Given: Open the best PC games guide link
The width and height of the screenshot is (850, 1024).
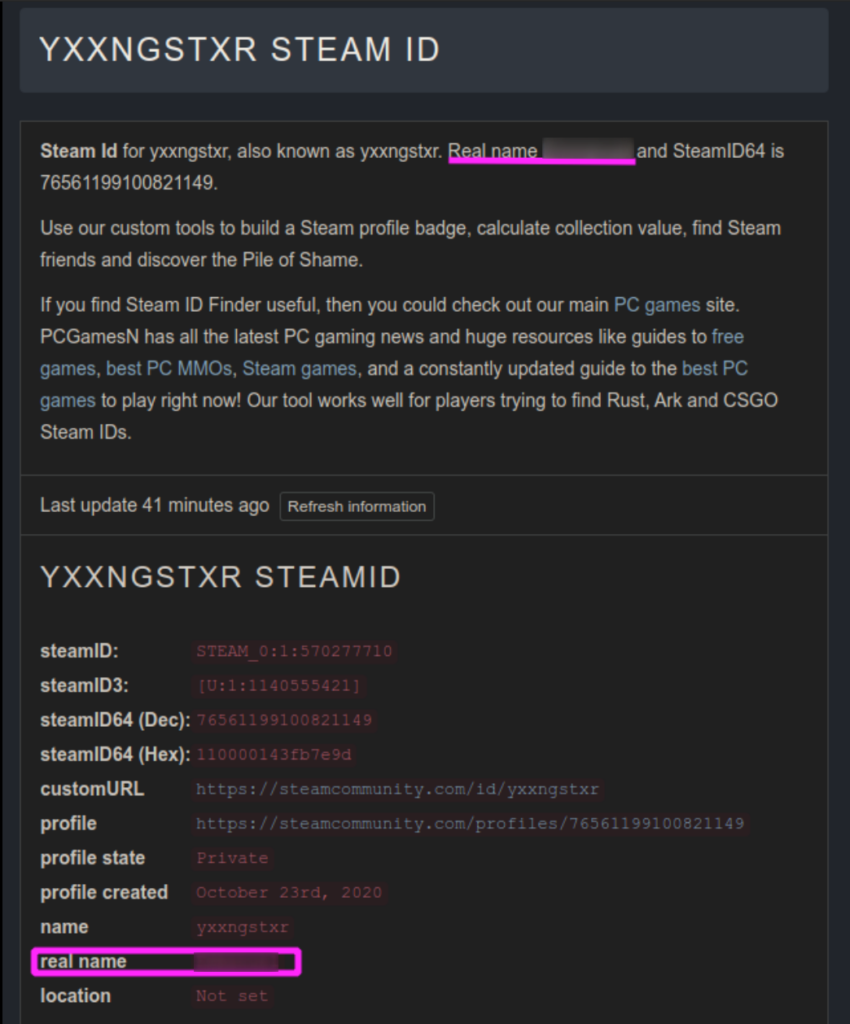Looking at the screenshot, I should point(714,368).
